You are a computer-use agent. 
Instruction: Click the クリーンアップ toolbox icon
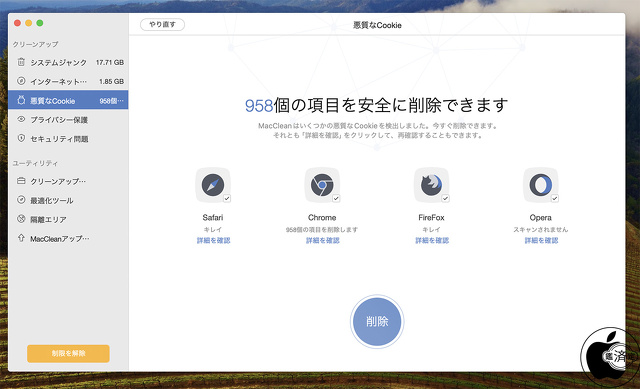(x=21, y=180)
